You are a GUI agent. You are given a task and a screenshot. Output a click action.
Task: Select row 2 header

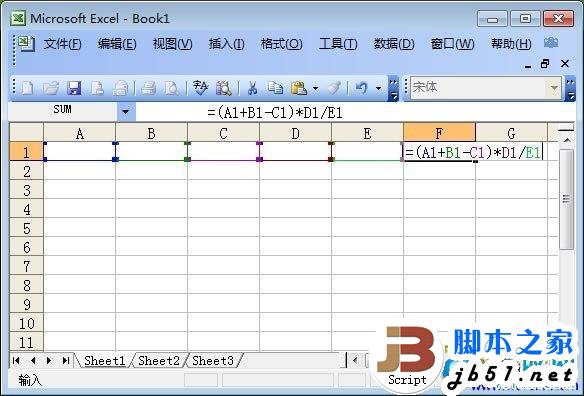coord(26,171)
